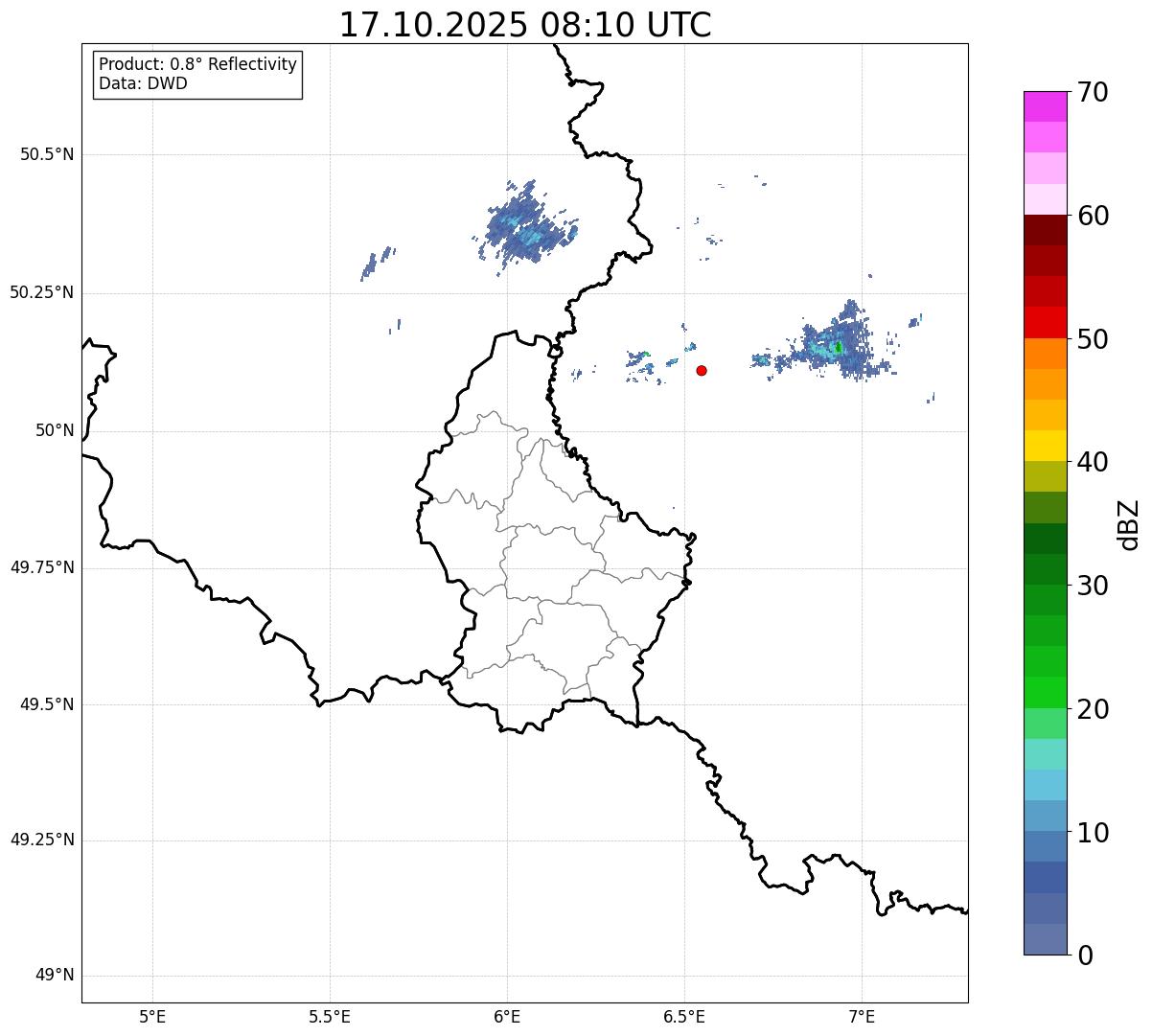Click the colorbar tick label "40"
1152x1036 pixels.
coord(1093,462)
